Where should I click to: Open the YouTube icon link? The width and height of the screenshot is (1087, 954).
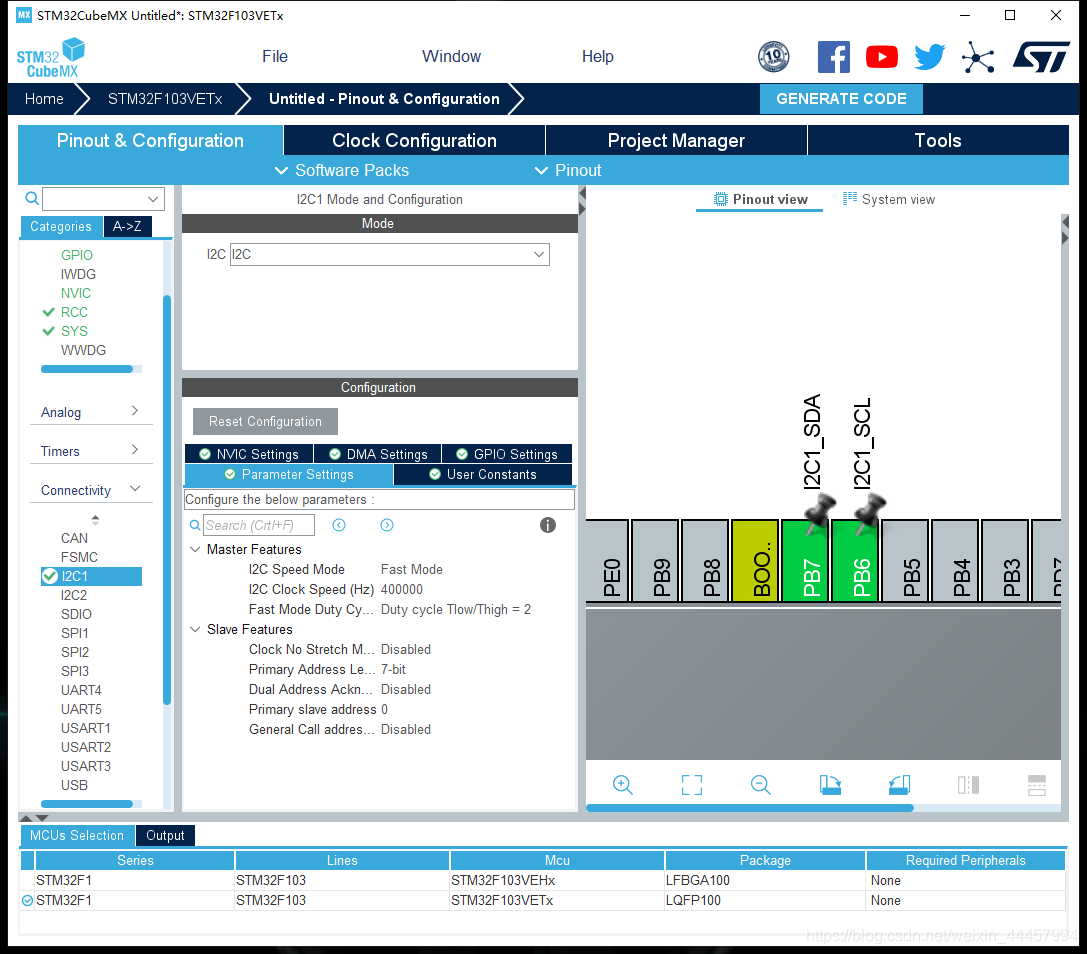coord(882,57)
